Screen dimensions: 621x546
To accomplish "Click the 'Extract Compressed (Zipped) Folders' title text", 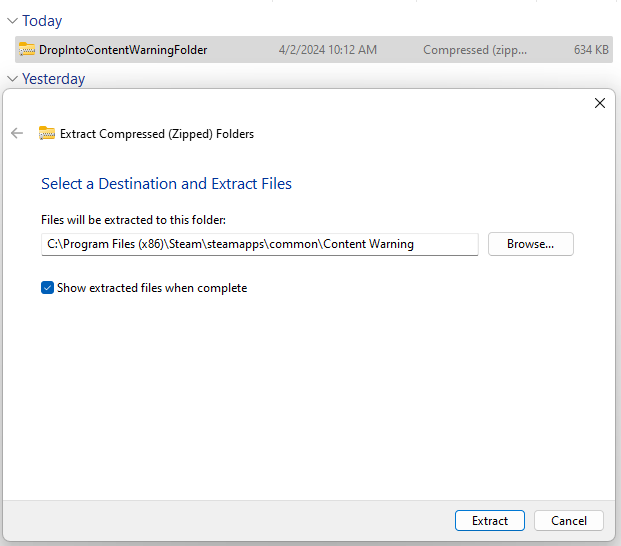I will point(157,133).
